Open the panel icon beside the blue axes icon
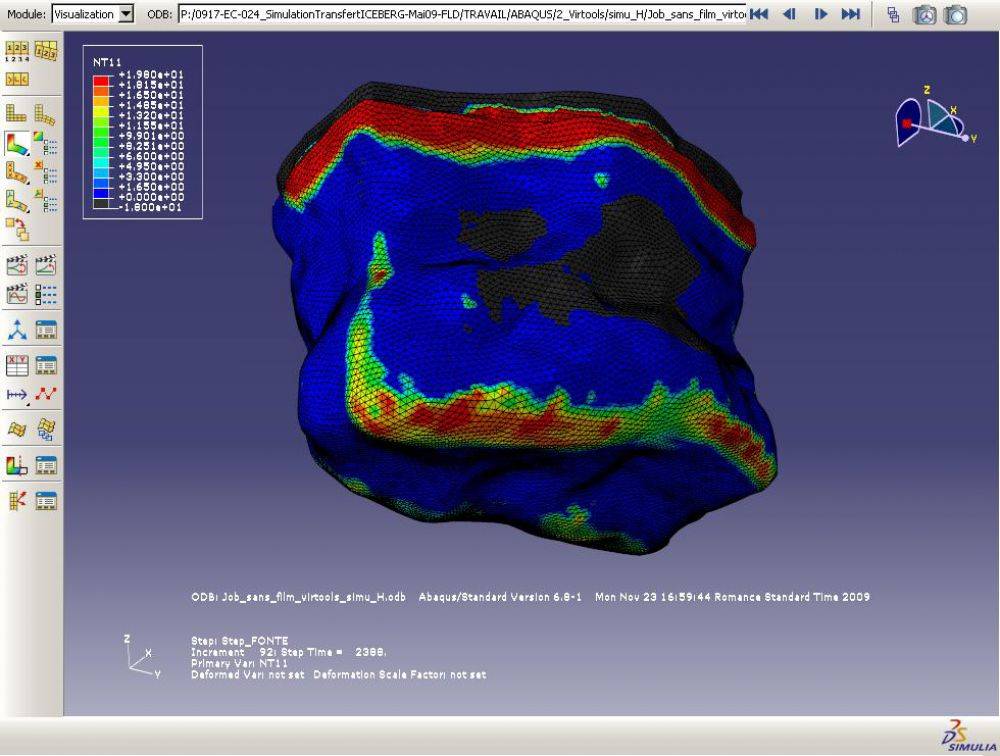1000x756 pixels. pyautogui.click(x=46, y=330)
